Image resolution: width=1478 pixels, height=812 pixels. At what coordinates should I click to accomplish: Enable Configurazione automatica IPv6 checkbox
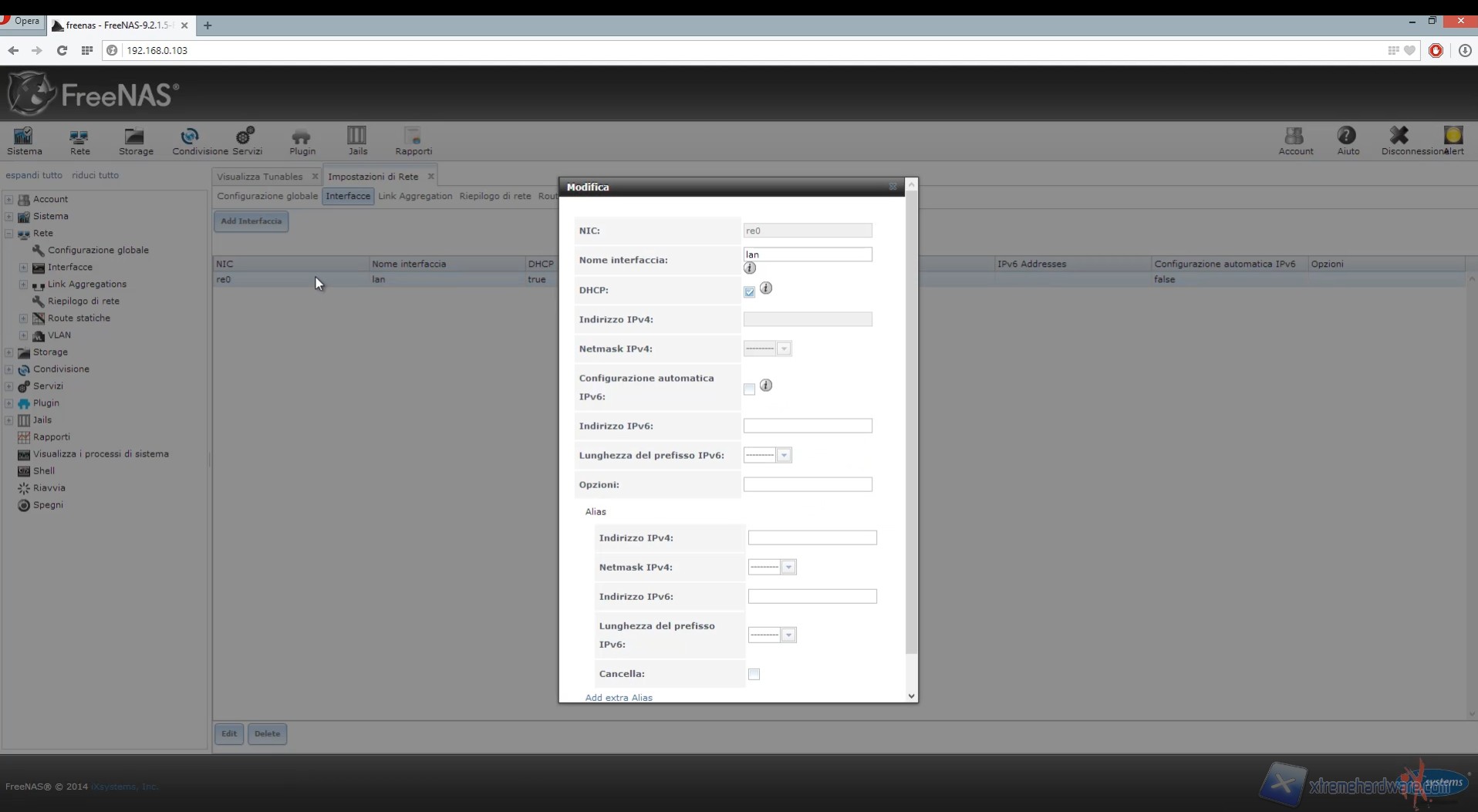(x=749, y=389)
